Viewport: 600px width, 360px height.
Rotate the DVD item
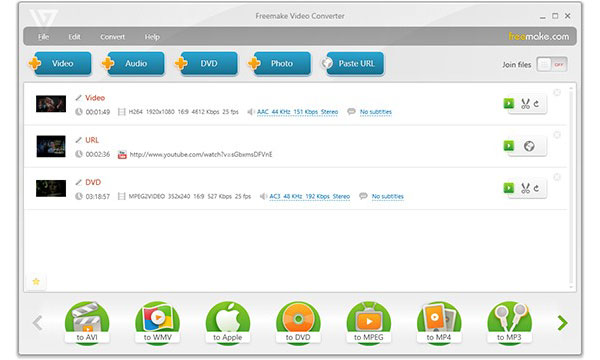coord(536,188)
